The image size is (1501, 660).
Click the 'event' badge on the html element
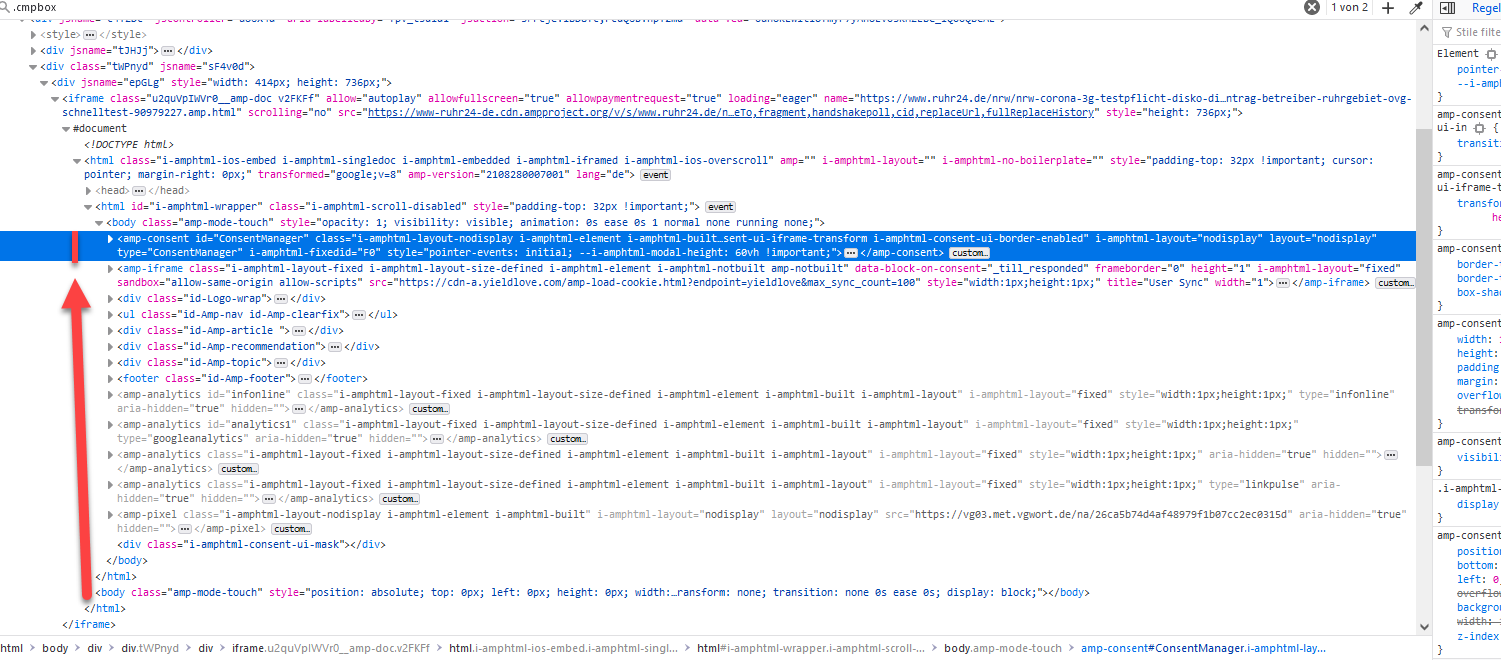654,174
